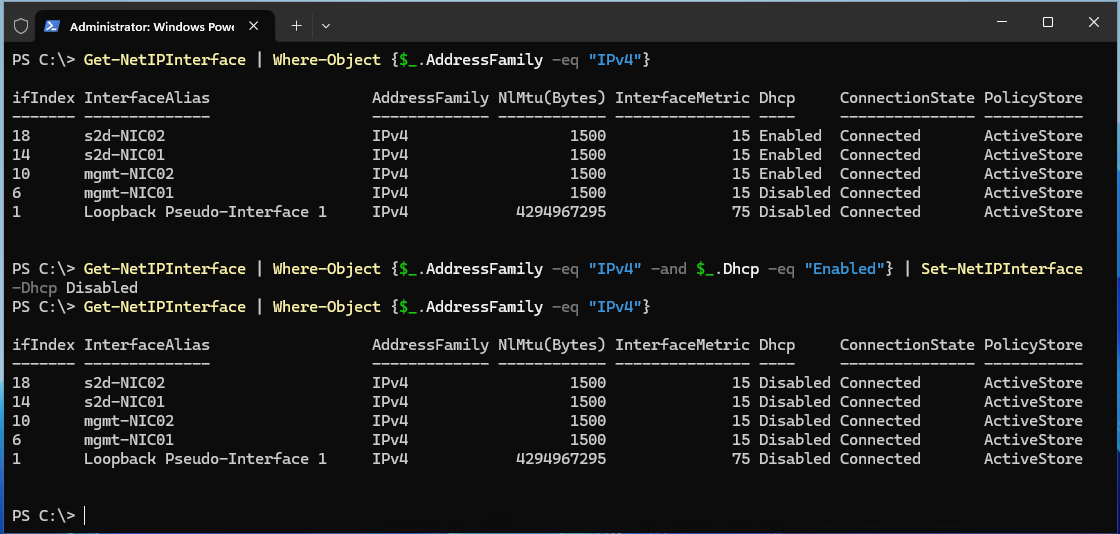Viewport: 1120px width, 534px height.
Task: Click the ConnectionState header in first table
Action: (x=906, y=98)
